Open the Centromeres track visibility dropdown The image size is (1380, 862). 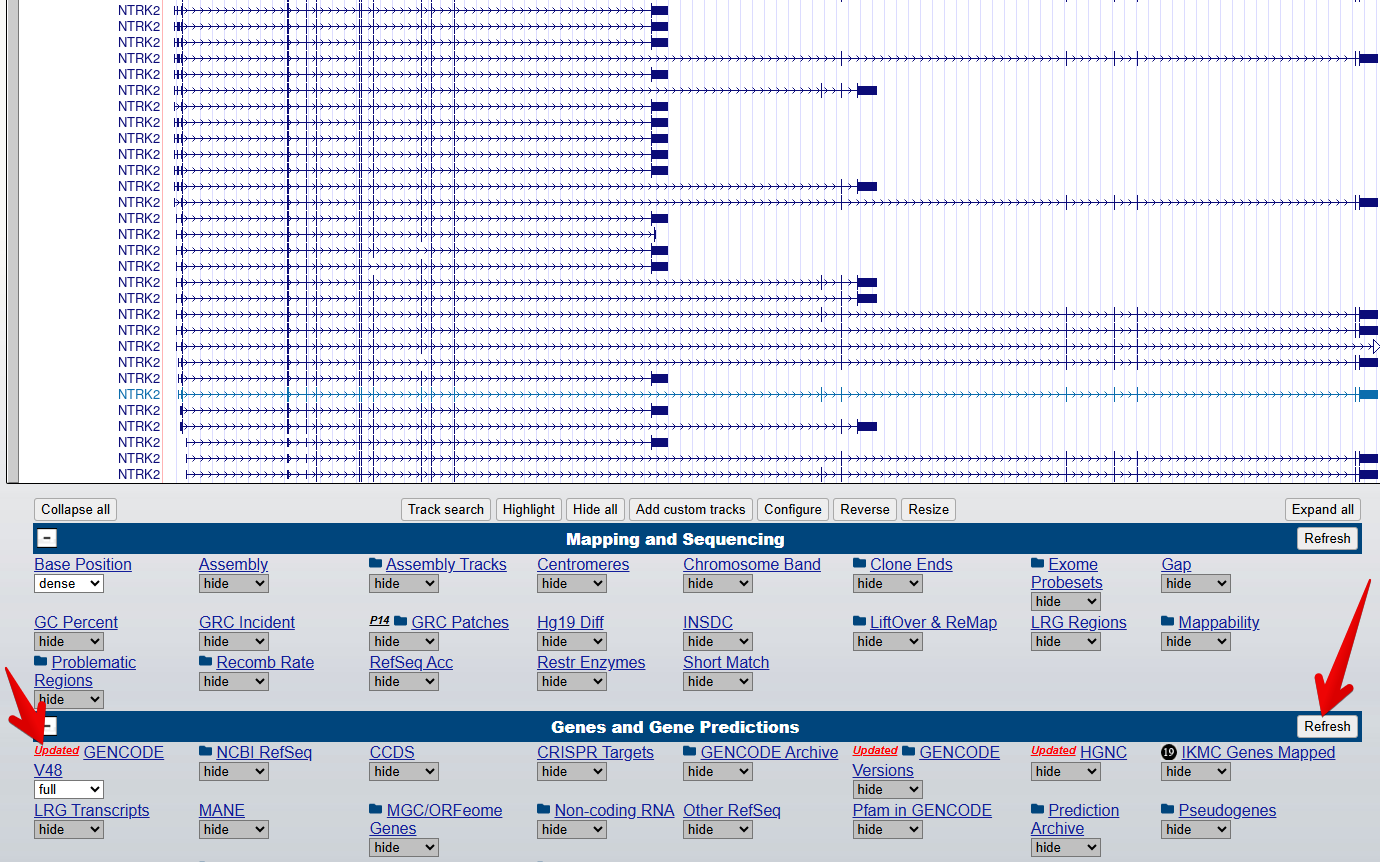[571, 584]
